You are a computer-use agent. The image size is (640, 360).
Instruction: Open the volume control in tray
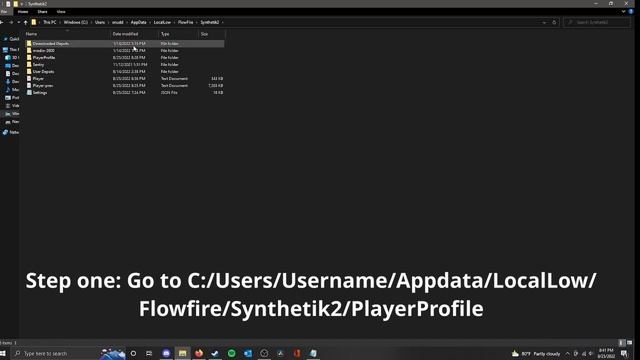591,353
